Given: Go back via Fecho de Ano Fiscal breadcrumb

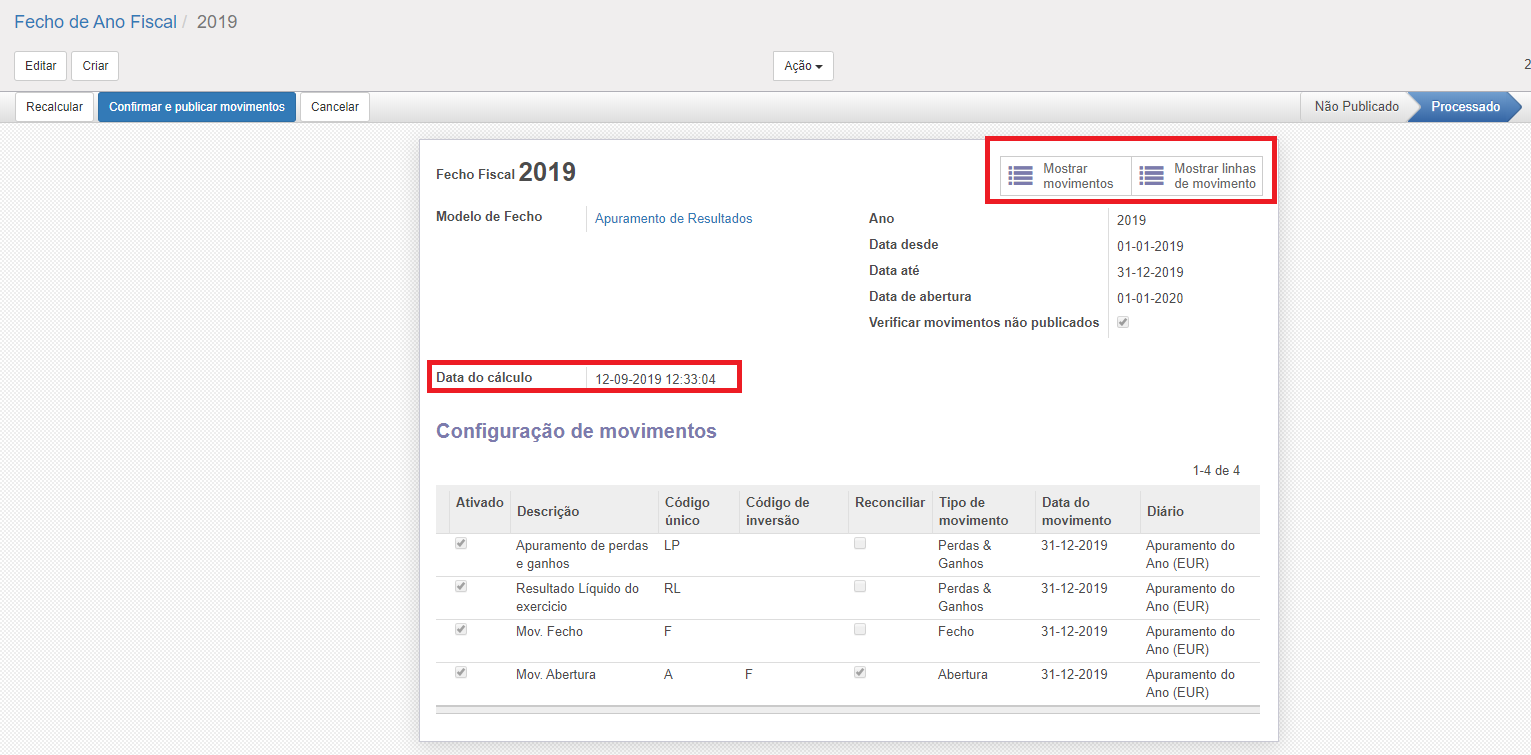Looking at the screenshot, I should tap(95, 22).
